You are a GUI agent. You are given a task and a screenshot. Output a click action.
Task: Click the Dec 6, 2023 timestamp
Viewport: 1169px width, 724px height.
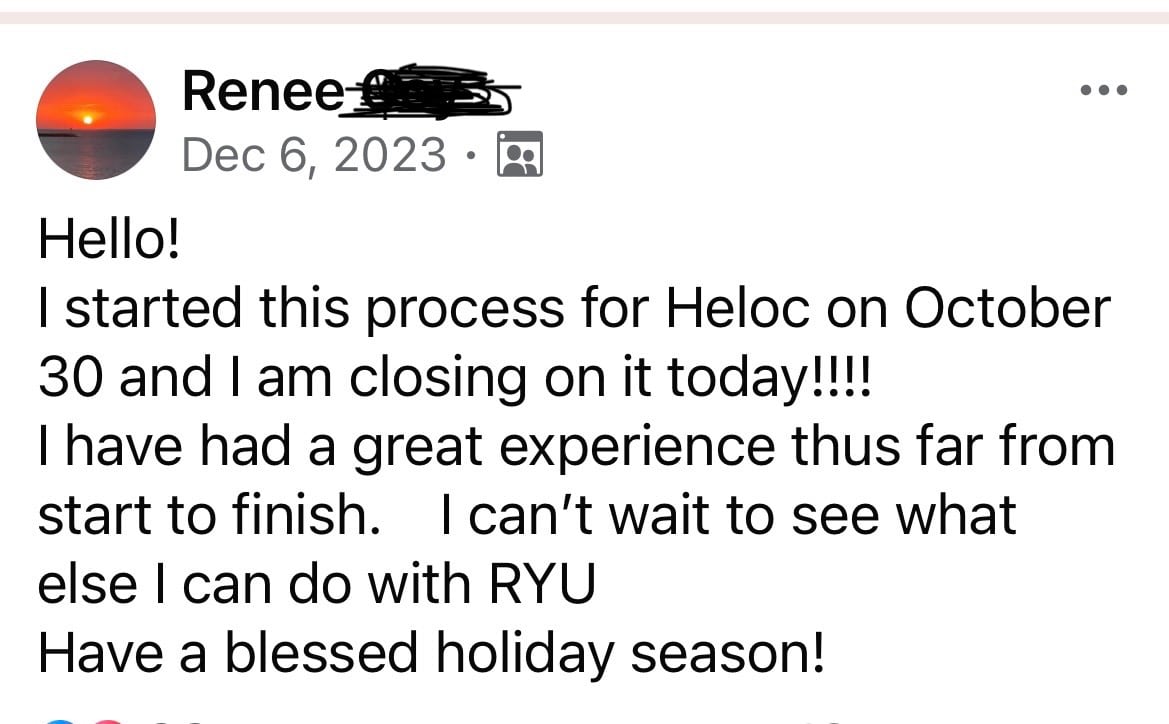pyautogui.click(x=314, y=154)
